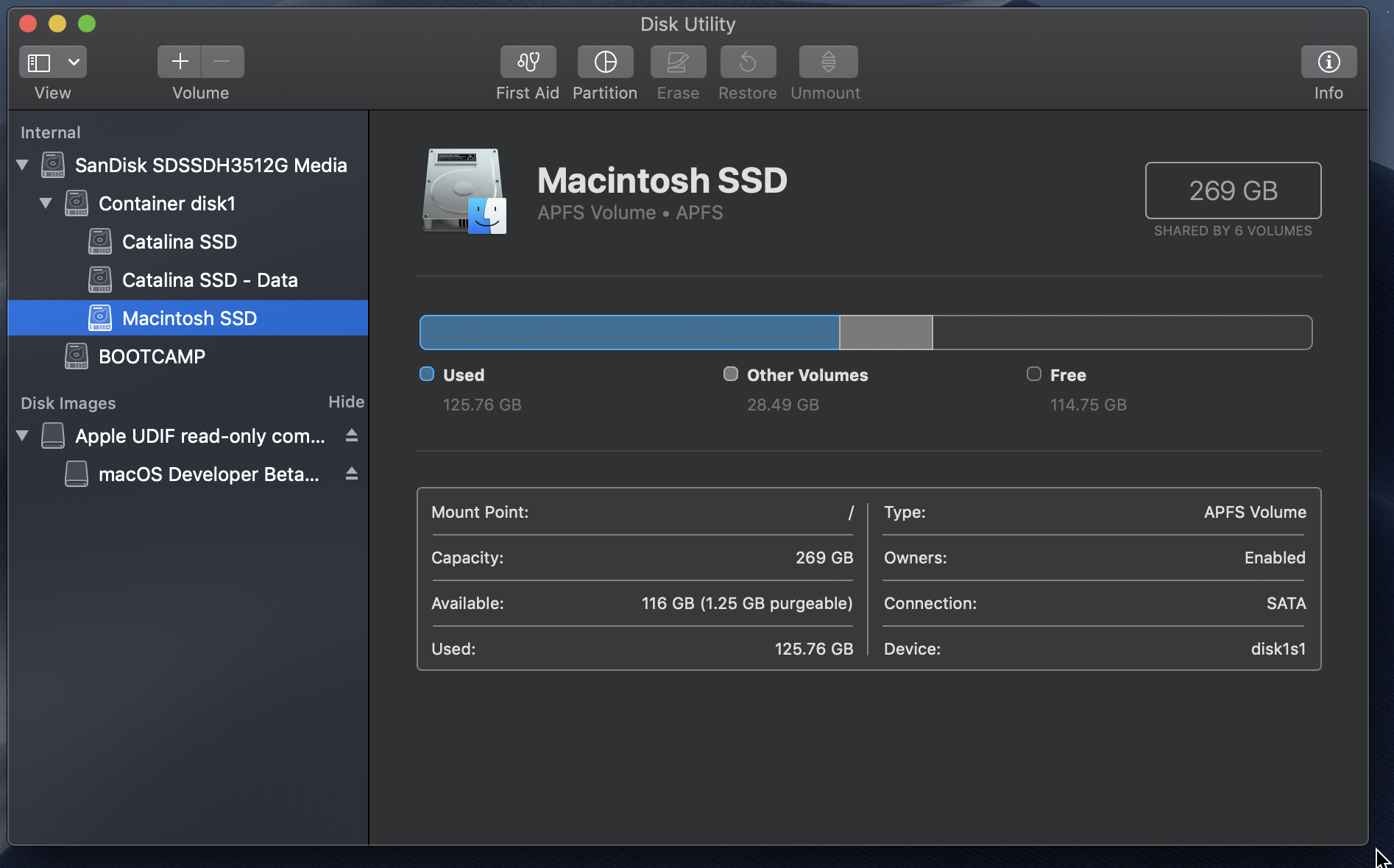This screenshot has width=1394, height=868.
Task: Click the Free legend color box
Action: click(1034, 374)
